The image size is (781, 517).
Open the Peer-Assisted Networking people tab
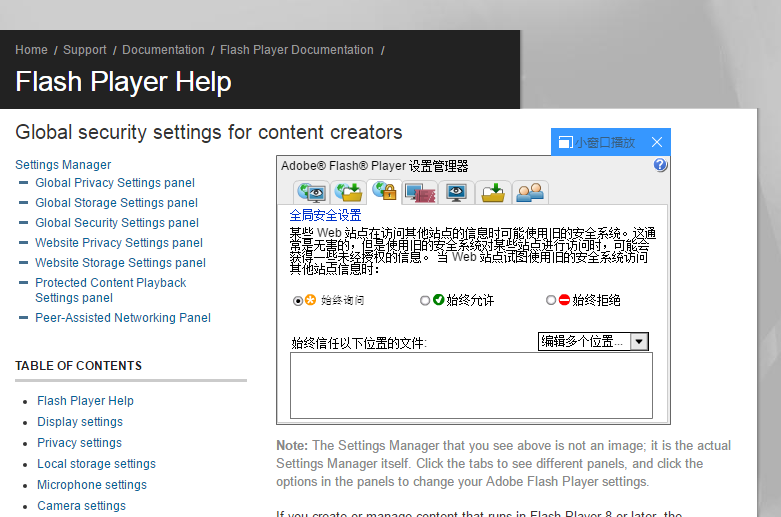tap(530, 192)
